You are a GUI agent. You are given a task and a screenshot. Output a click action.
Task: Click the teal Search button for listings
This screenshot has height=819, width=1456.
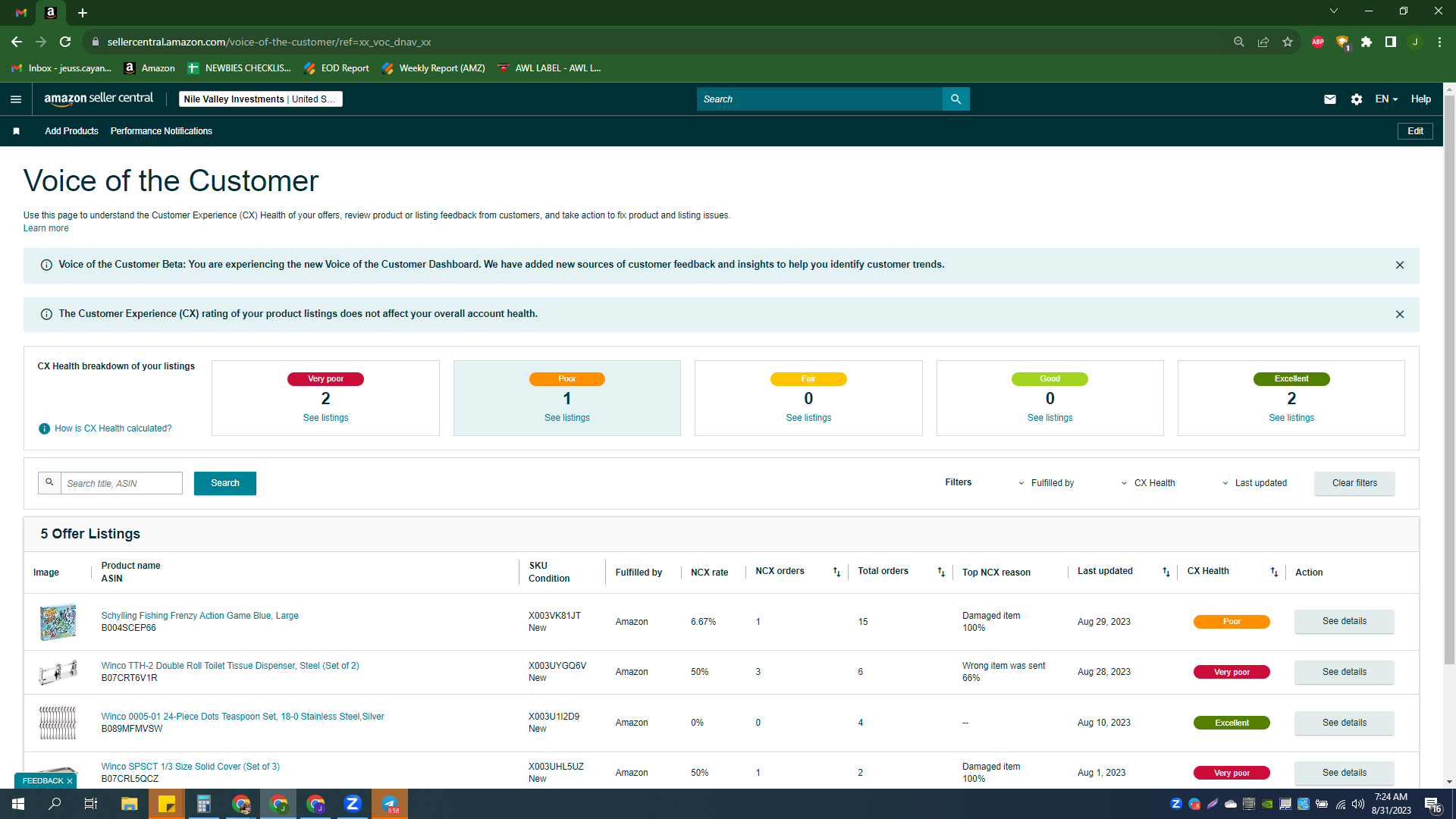tap(225, 484)
